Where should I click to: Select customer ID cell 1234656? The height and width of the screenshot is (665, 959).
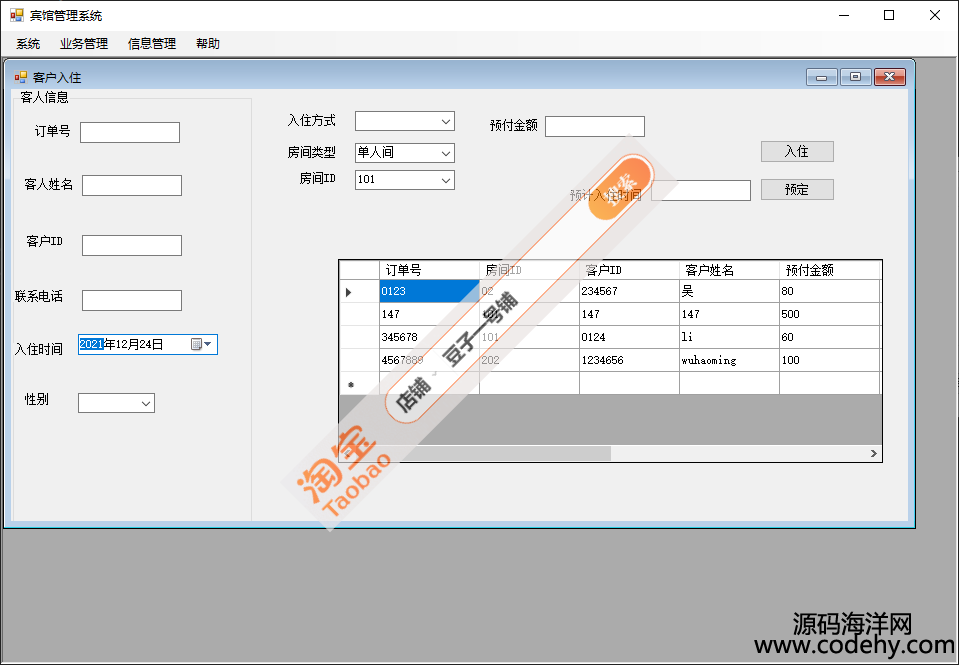tap(629, 360)
